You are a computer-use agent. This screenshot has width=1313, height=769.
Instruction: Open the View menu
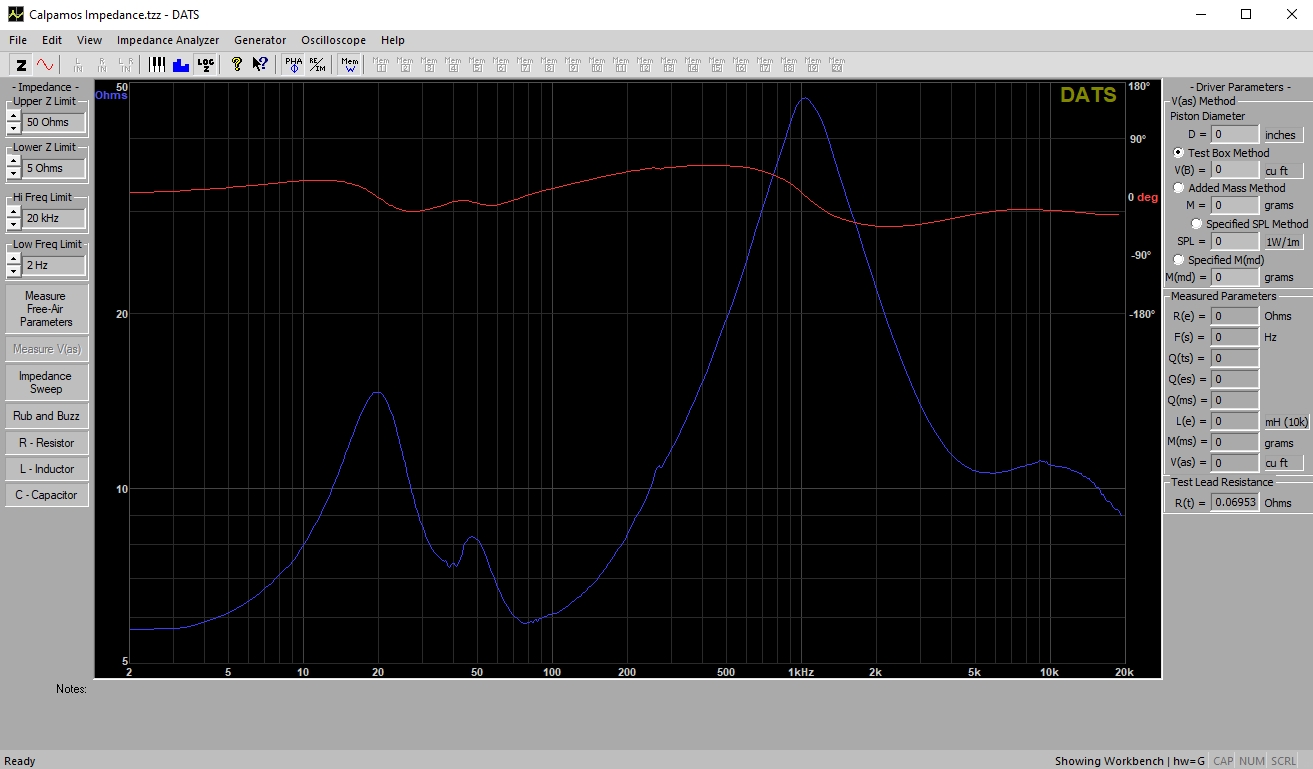[89, 40]
